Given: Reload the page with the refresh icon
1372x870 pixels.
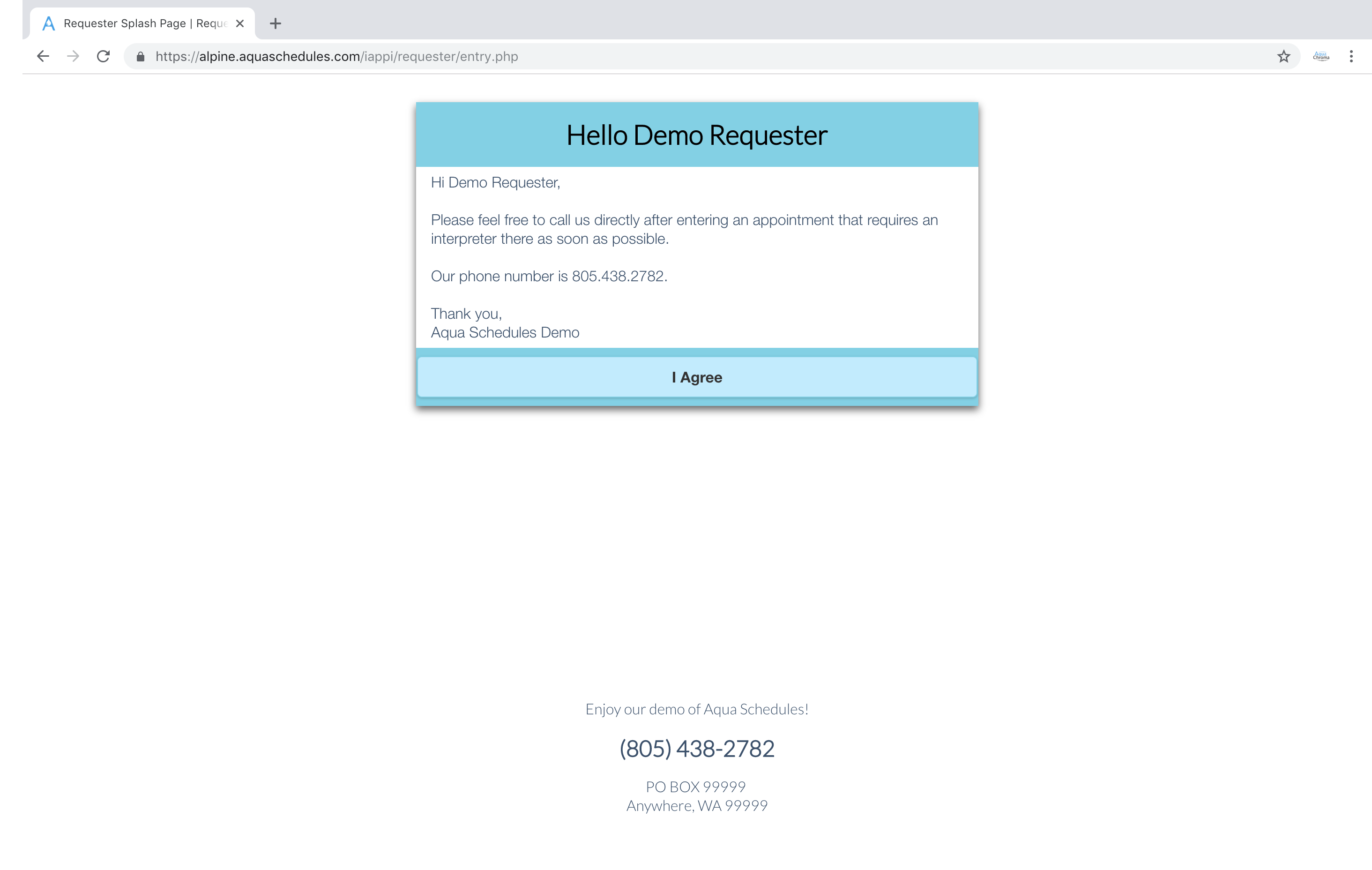Looking at the screenshot, I should point(103,56).
